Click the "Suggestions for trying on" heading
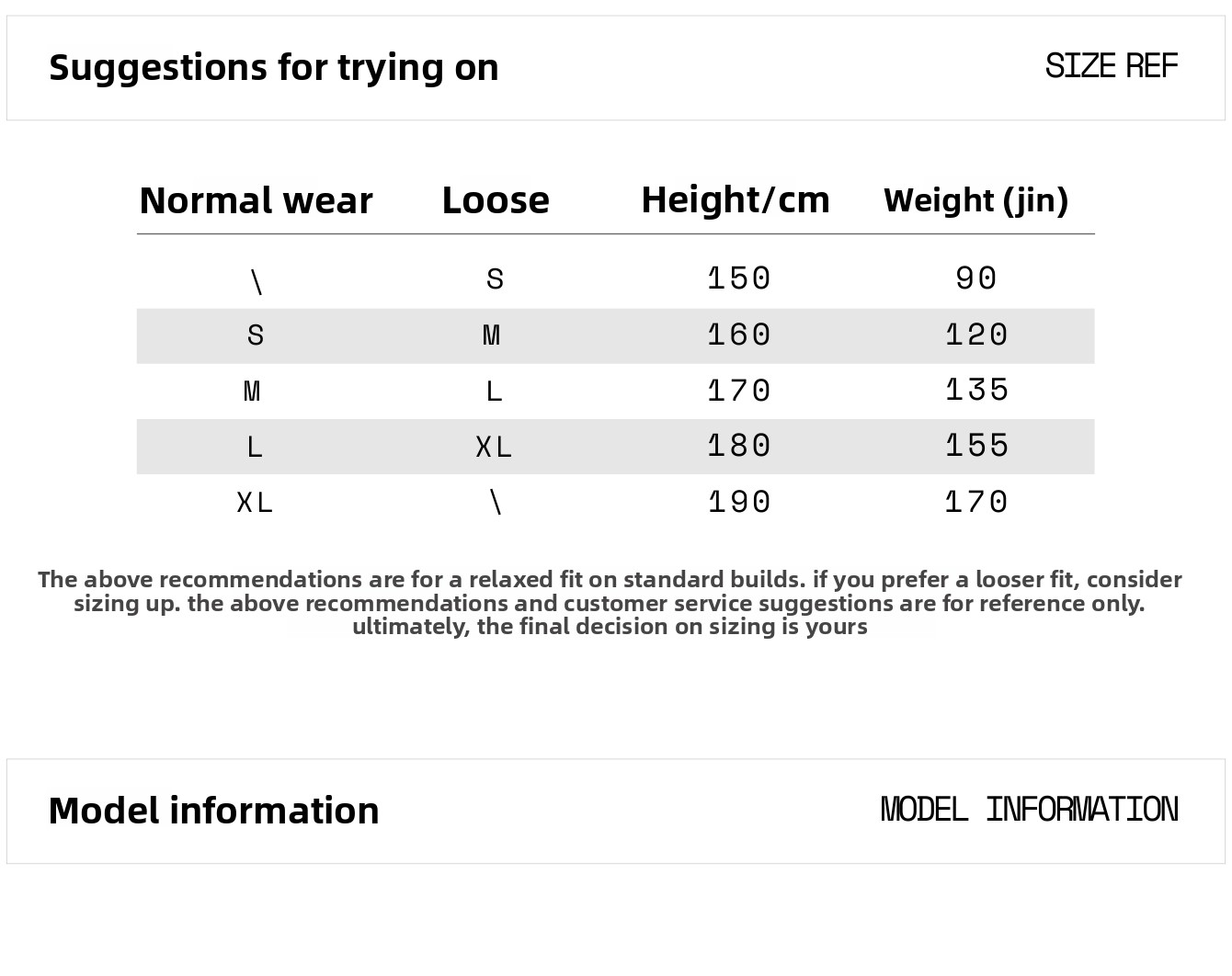Viewport: 1232px width, 976px height. (273, 68)
